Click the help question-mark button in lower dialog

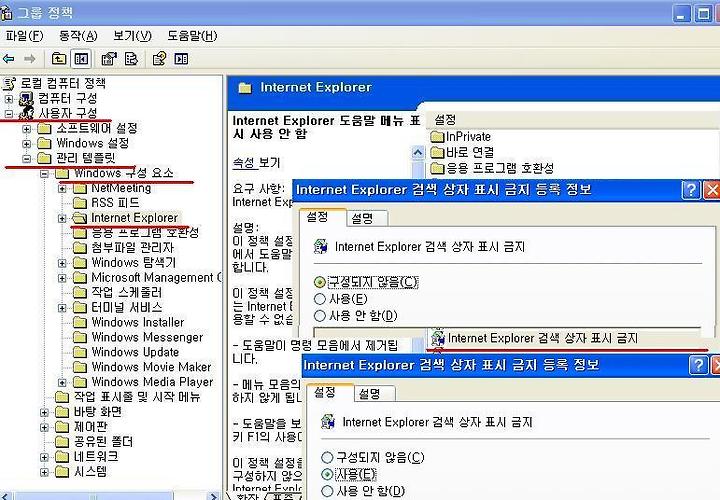point(698,365)
